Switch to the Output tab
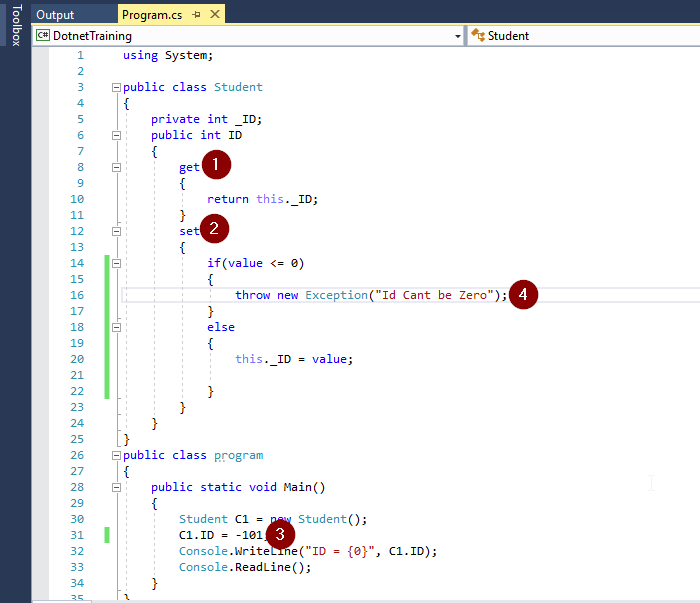Viewport: 700px width, 603px height. 55,15
